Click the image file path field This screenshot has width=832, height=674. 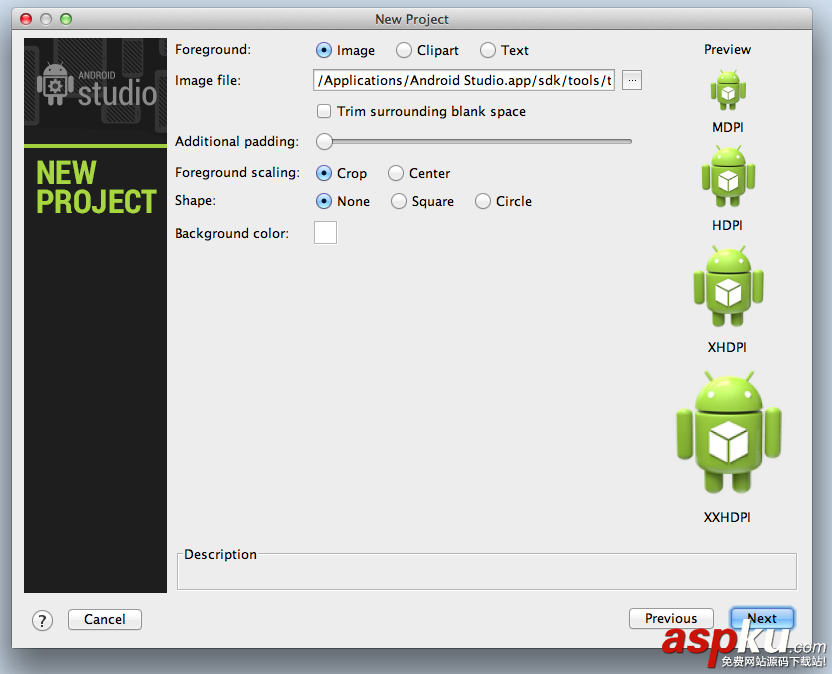point(463,80)
